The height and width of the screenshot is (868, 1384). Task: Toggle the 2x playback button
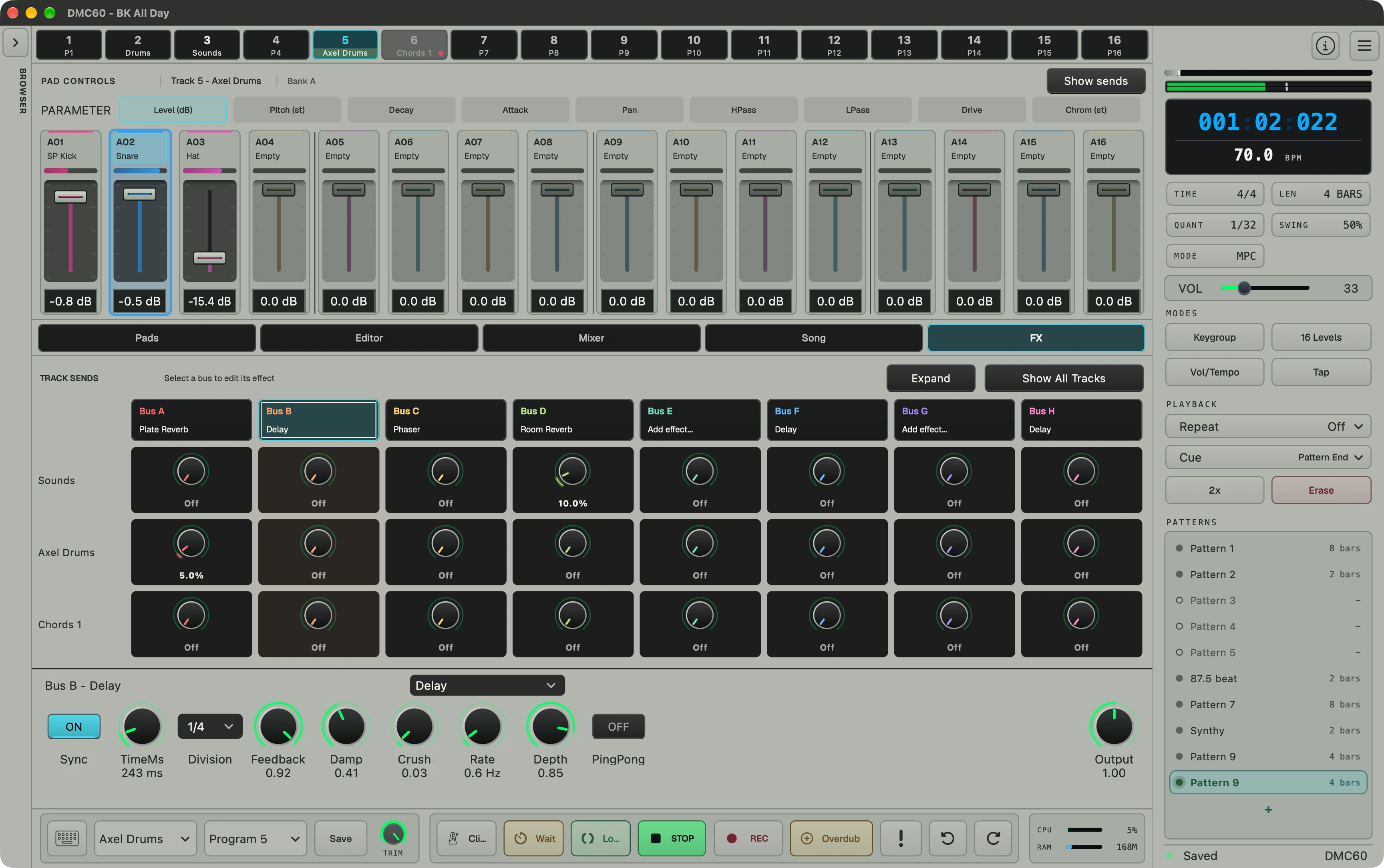[1215, 490]
